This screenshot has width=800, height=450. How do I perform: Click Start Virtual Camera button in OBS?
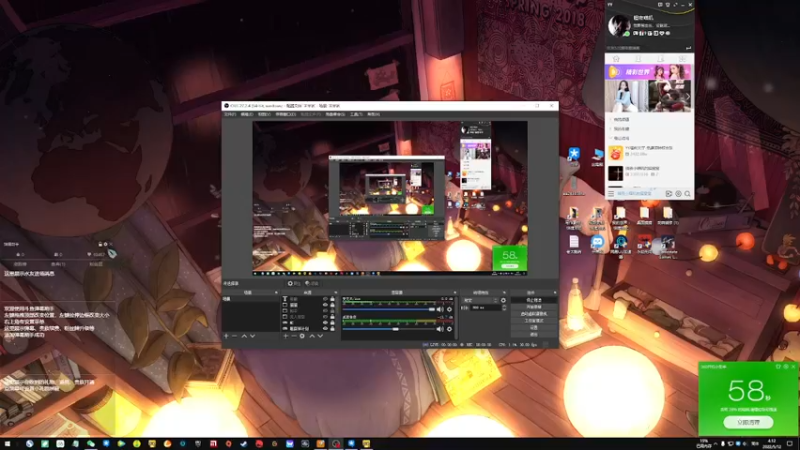534,314
